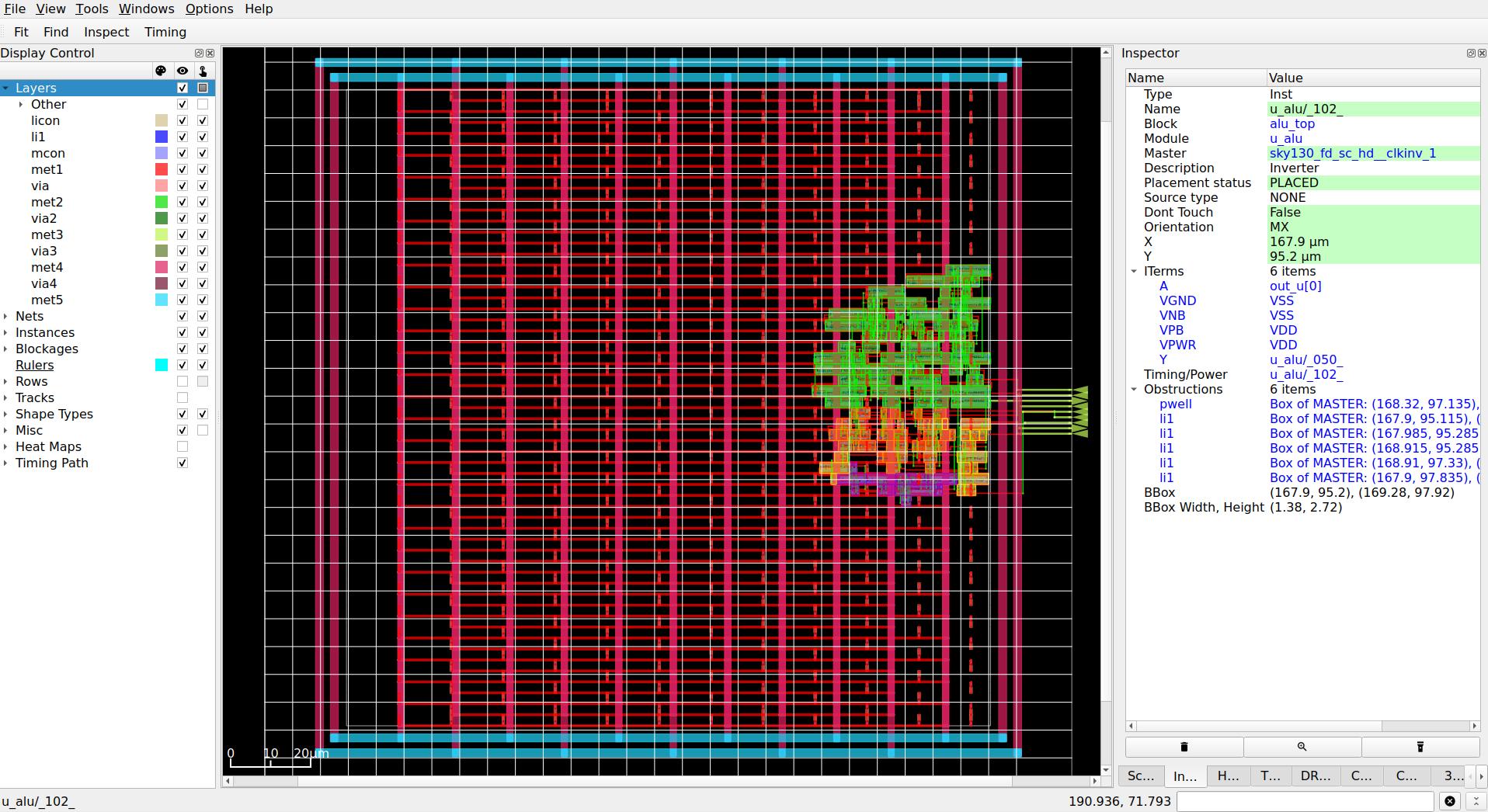Image resolution: width=1488 pixels, height=812 pixels.
Task: Open the Tools menu
Action: coord(92,9)
